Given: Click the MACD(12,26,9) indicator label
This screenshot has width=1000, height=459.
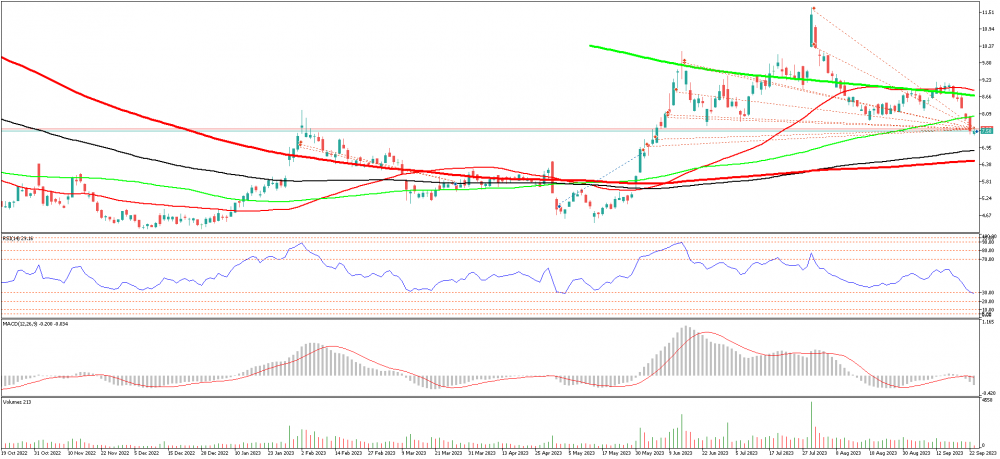Looking at the screenshot, I should [35, 324].
